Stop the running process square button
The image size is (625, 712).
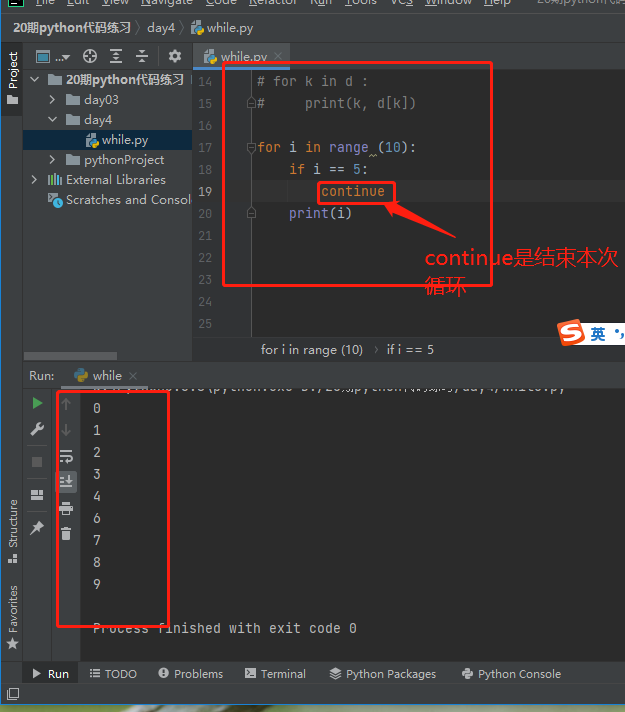pyautogui.click(x=37, y=462)
